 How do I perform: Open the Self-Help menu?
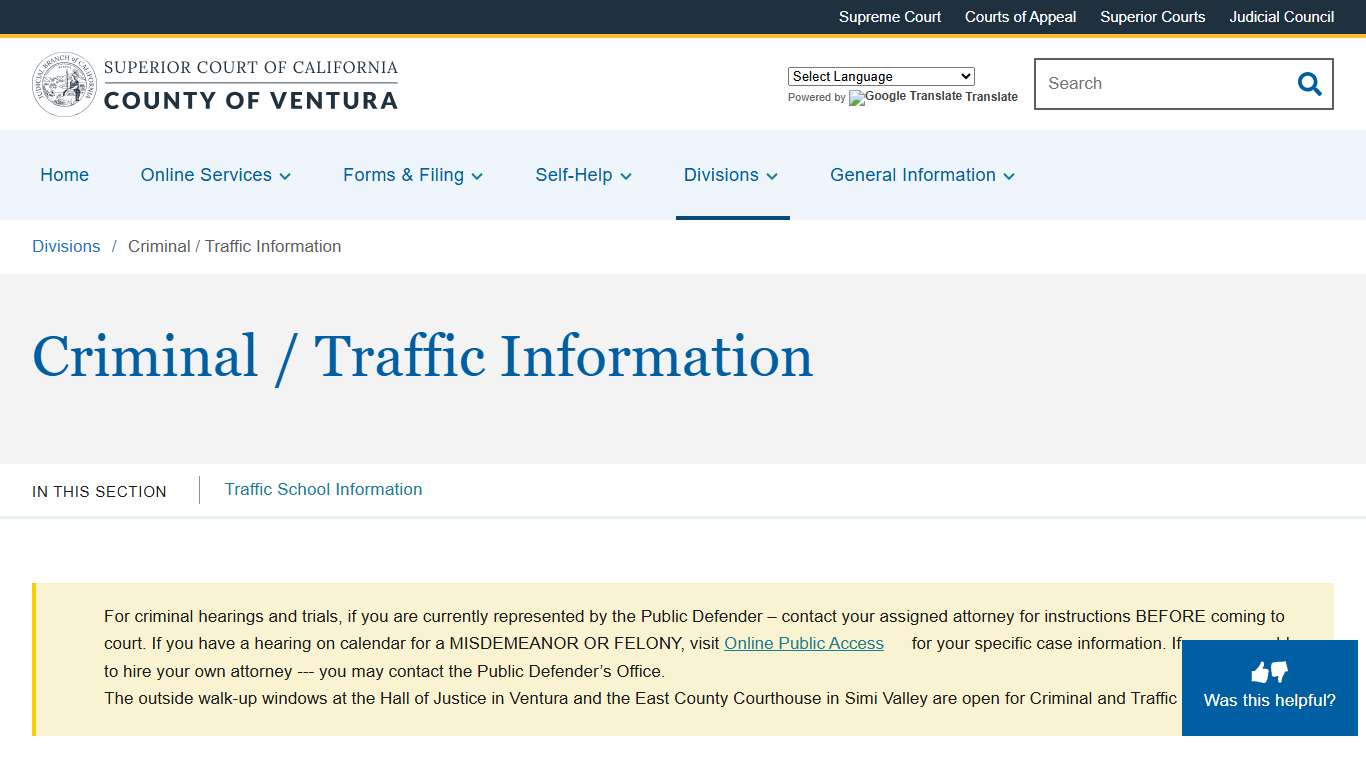582,175
